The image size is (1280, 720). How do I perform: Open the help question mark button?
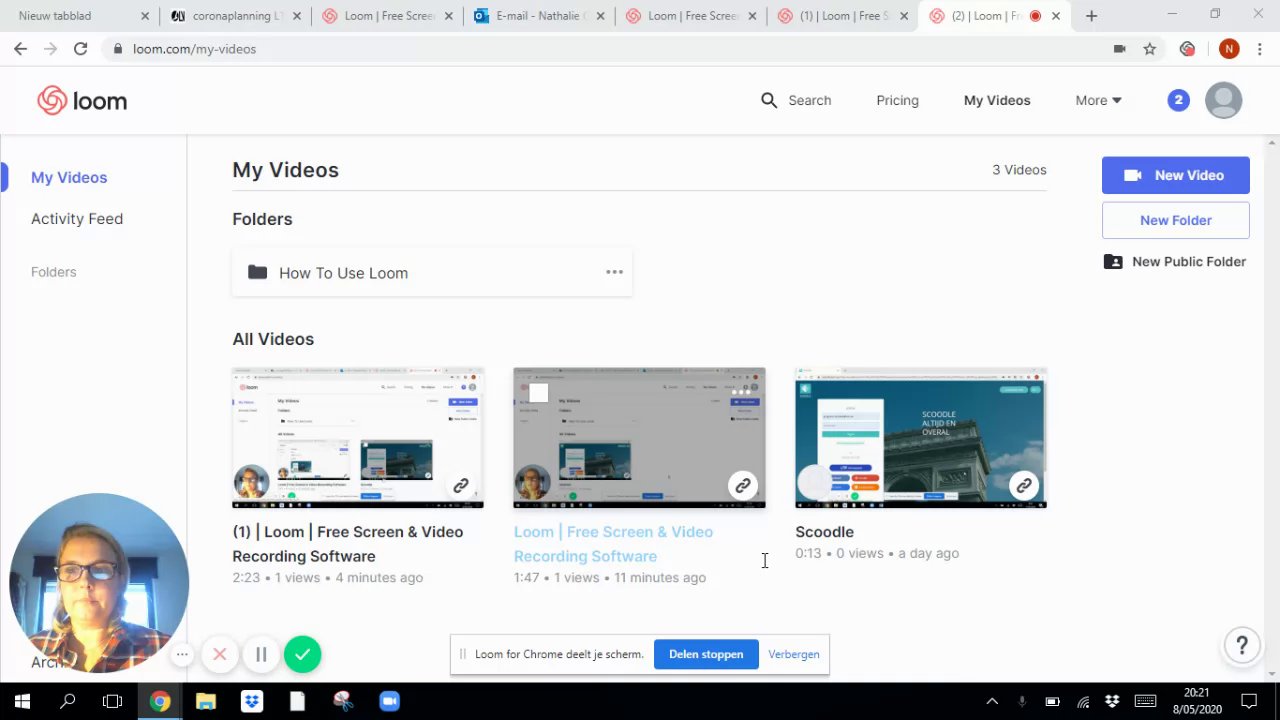1241,645
